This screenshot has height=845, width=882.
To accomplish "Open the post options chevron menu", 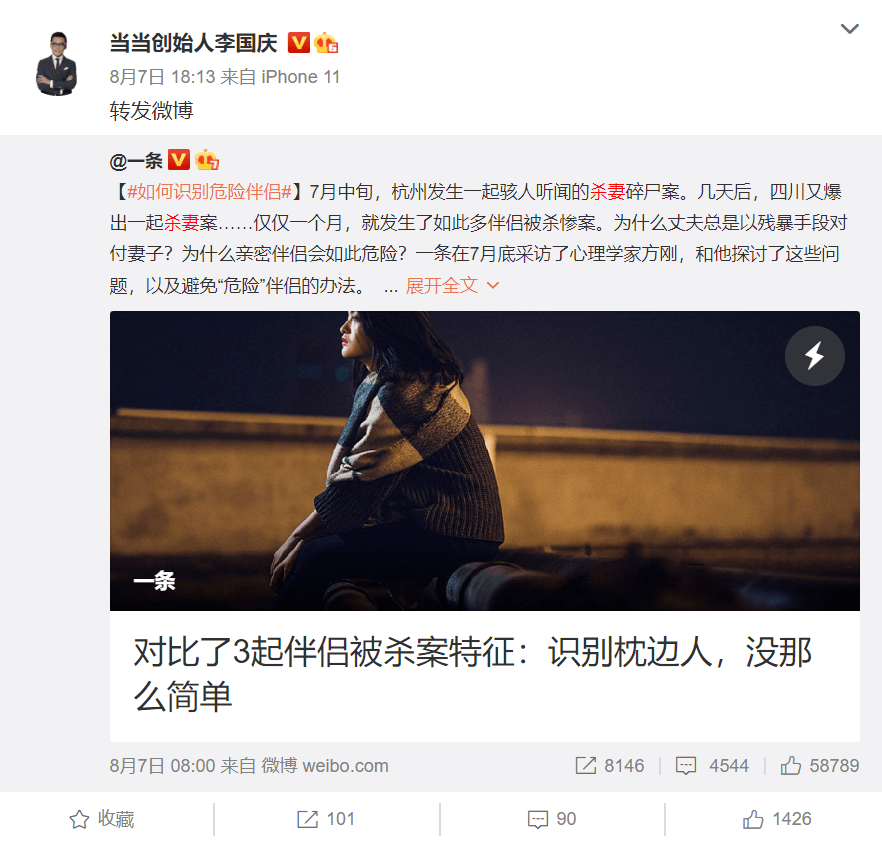I will click(849, 29).
